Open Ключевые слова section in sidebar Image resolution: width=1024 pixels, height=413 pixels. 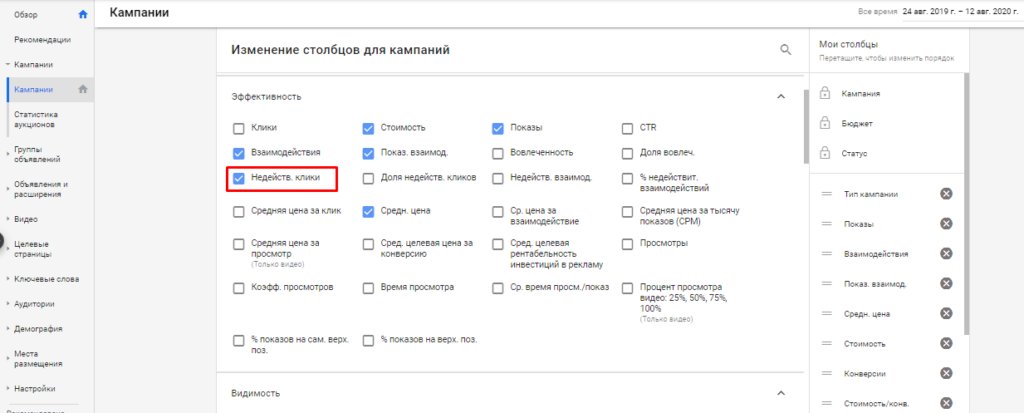click(x=46, y=279)
